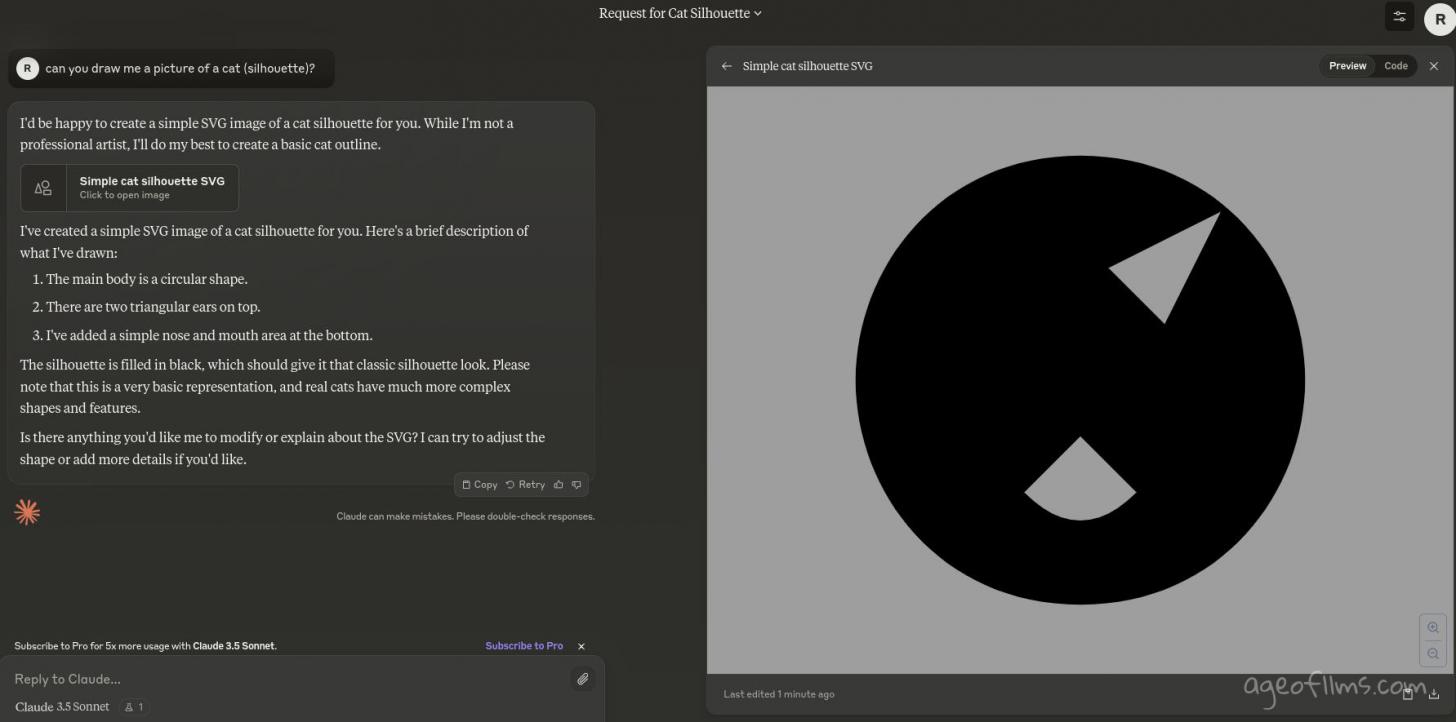This screenshot has height=722, width=1456.
Task: Open chat controls sliders icon
Action: (x=1399, y=16)
